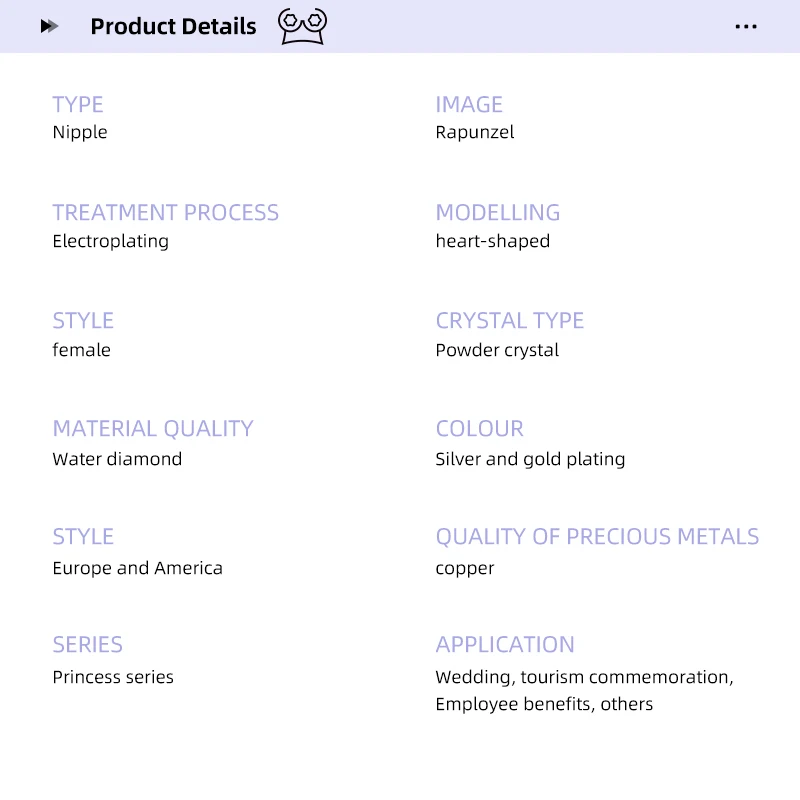Select the Electroplating value text

(111, 241)
